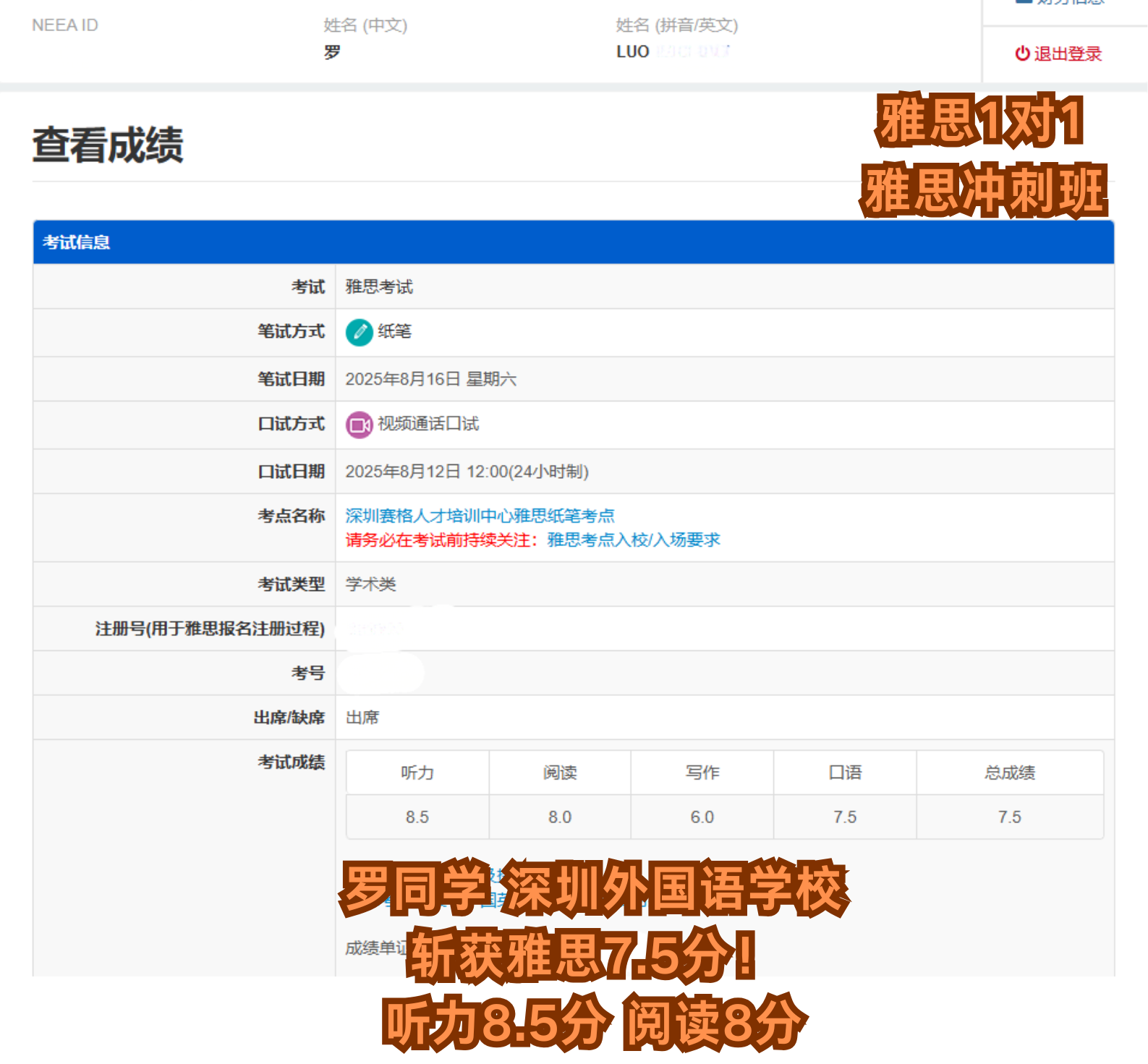Click the 学术类 exam type value

pyautogui.click(x=370, y=584)
